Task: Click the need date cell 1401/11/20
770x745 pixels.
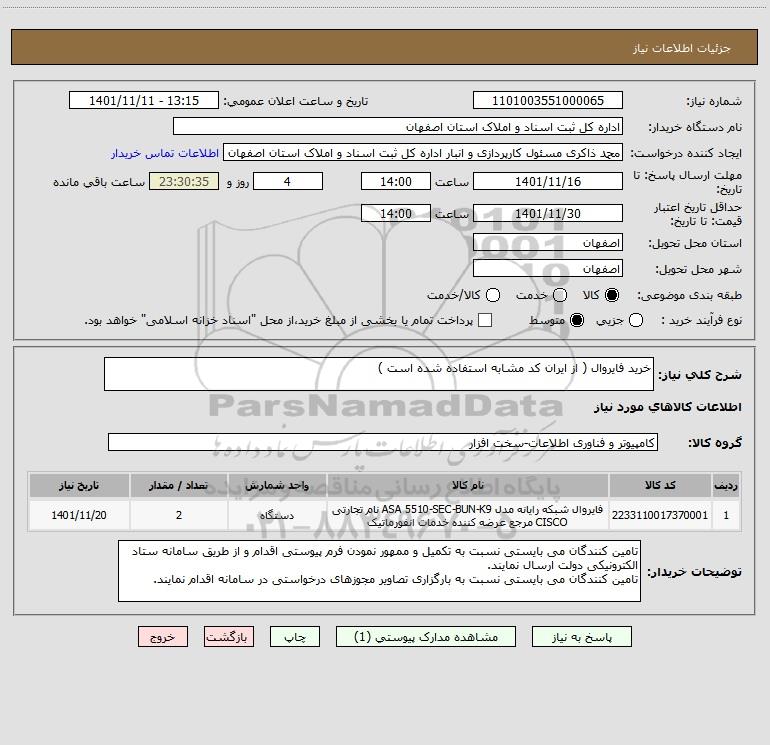Action: 79,515
